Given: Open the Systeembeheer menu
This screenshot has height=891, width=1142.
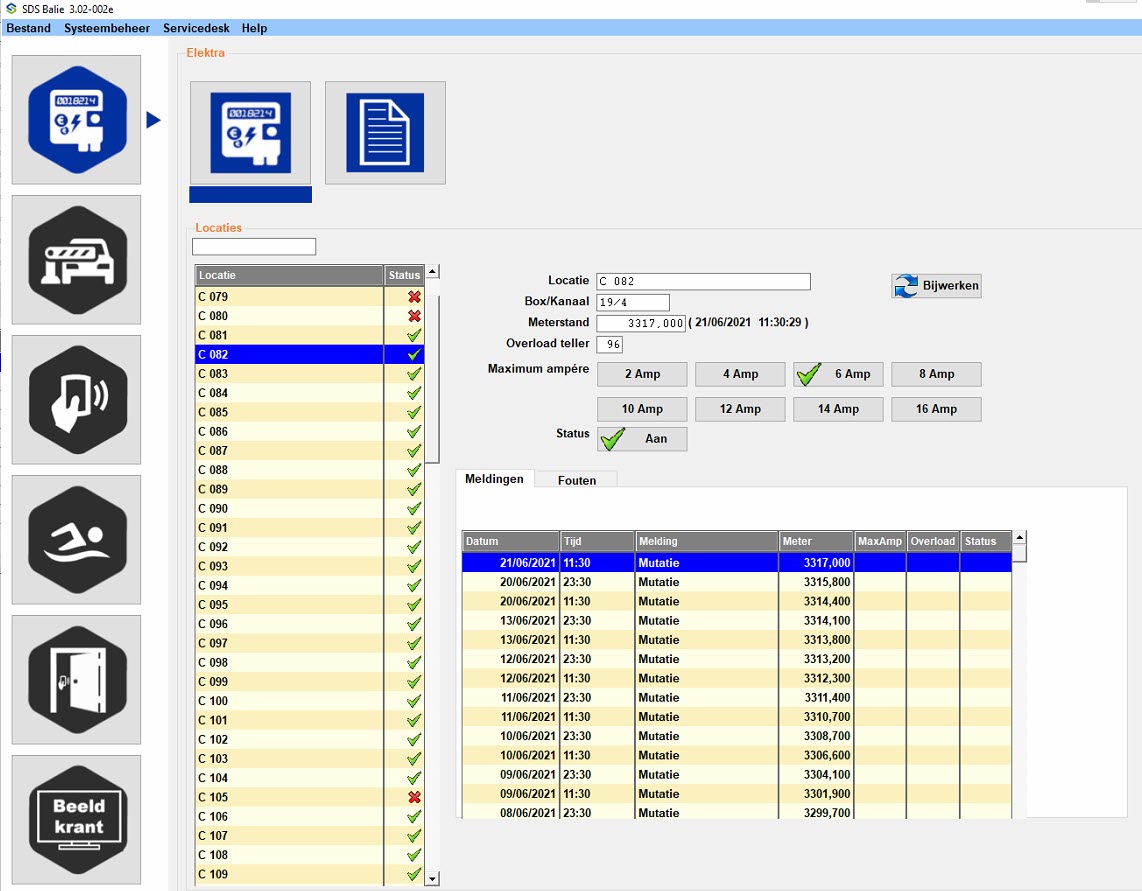Looking at the screenshot, I should point(107,28).
